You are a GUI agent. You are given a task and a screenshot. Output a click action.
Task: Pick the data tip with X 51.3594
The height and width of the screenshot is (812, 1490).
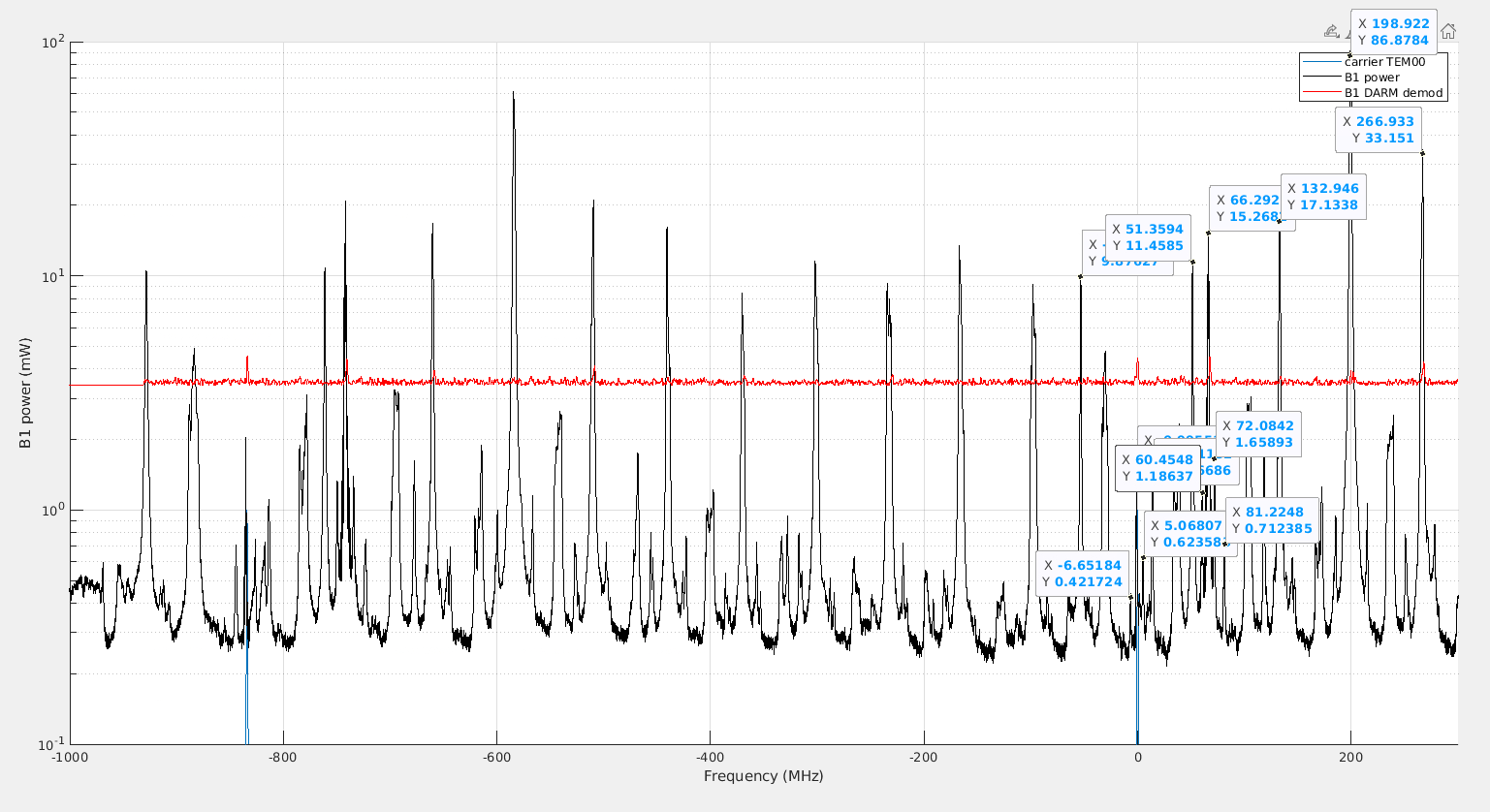1148,237
